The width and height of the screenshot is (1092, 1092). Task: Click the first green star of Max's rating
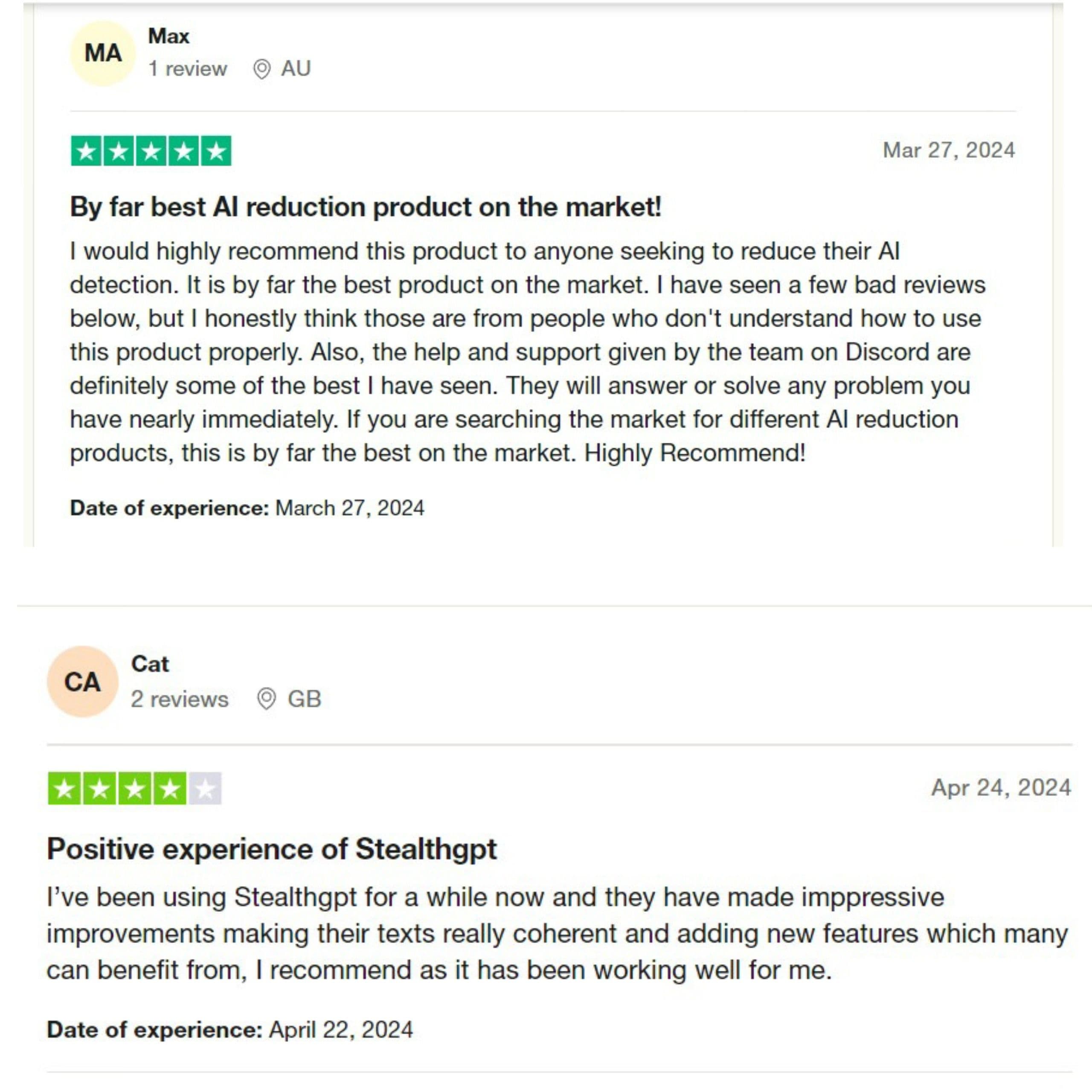coord(87,151)
